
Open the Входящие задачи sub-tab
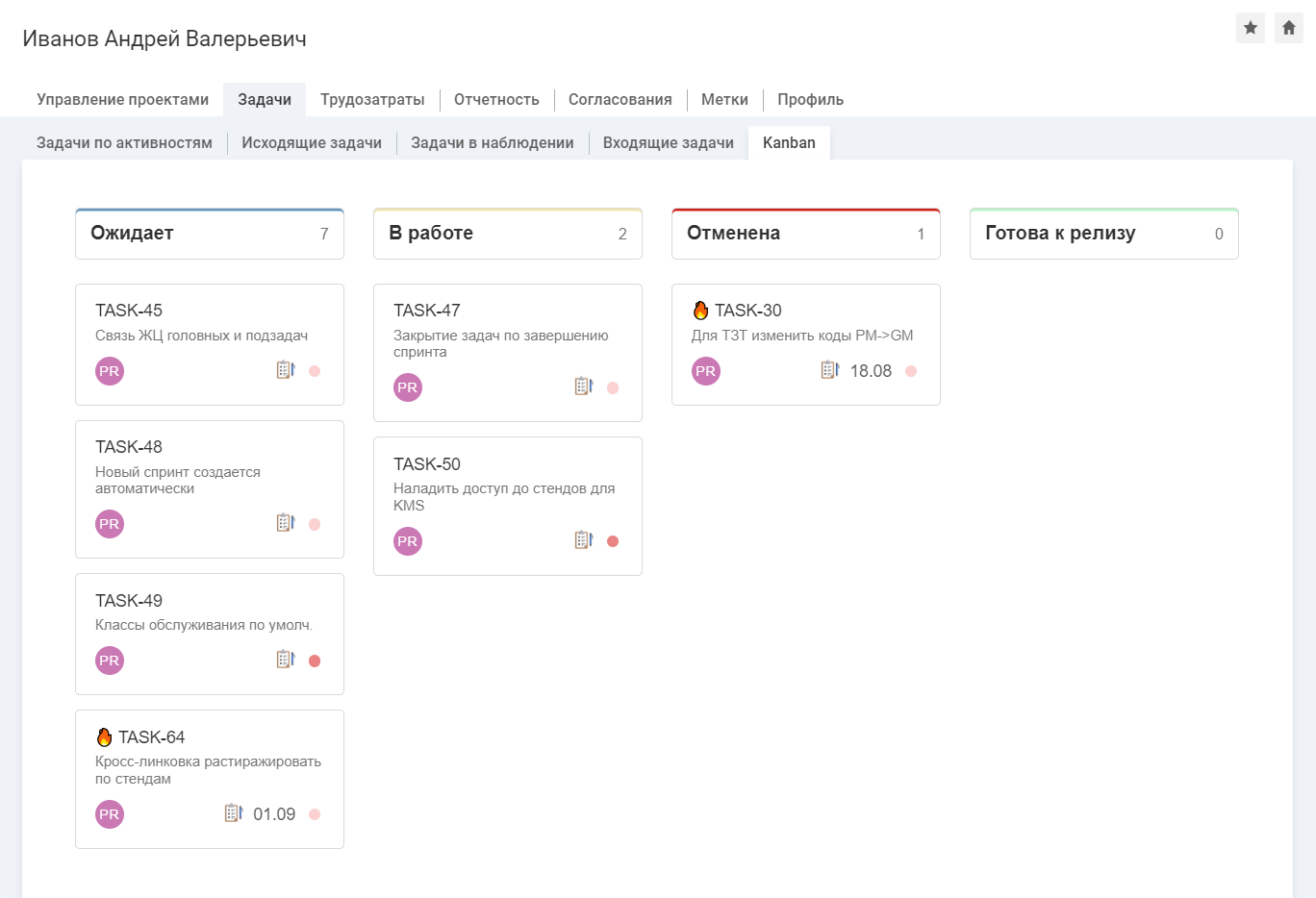coord(668,143)
